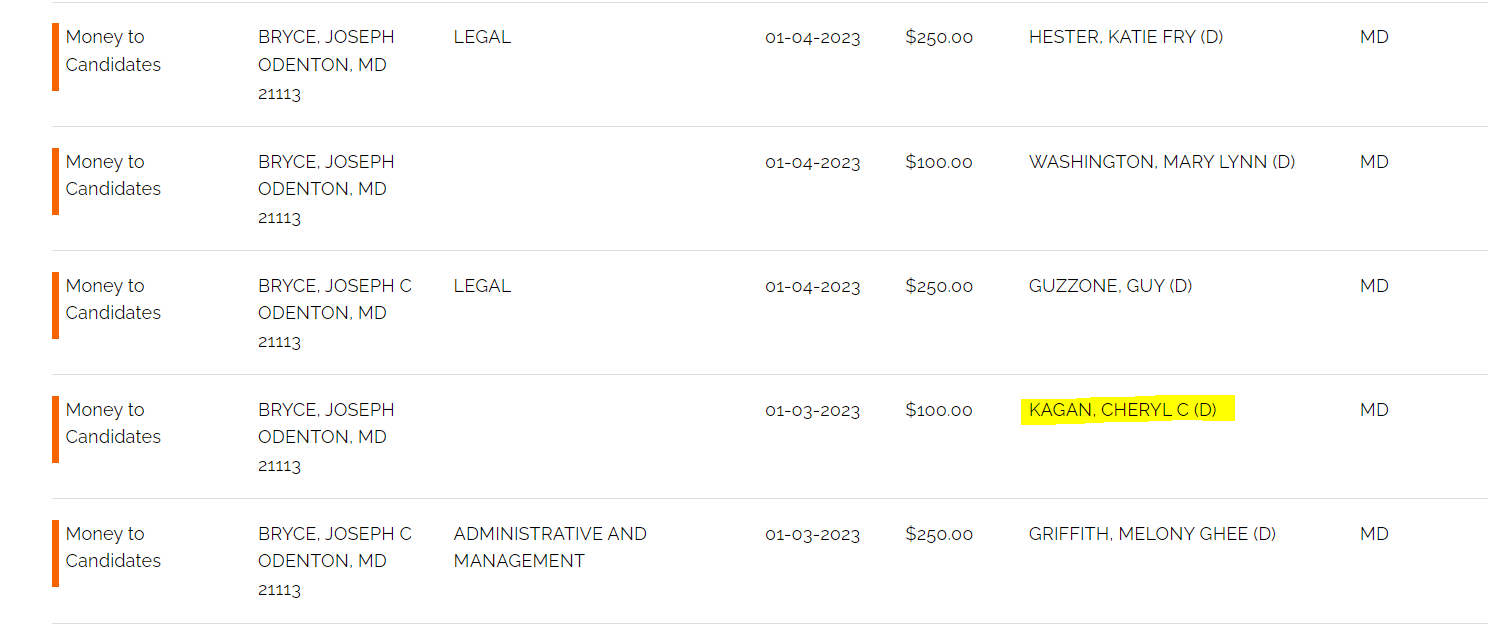Screen dimensions: 1488x630
Task: Select the MD state in Kagan's row
Action: click(x=1374, y=410)
